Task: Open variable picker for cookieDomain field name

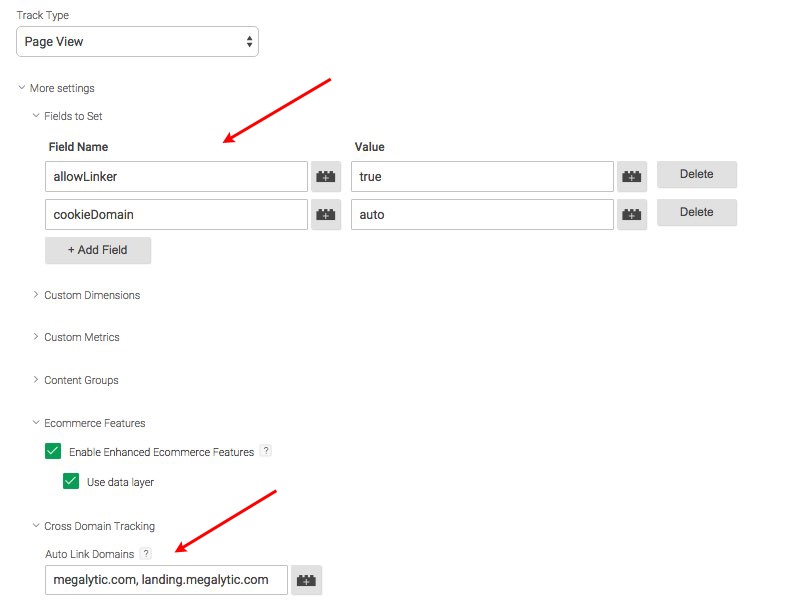Action: (326, 213)
